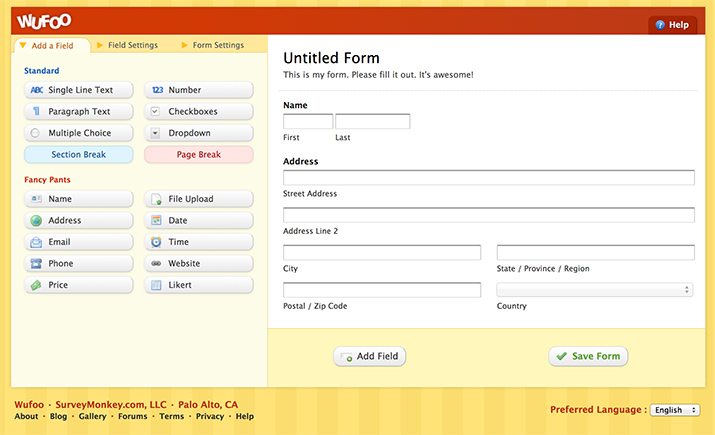Image resolution: width=715 pixels, height=435 pixels.
Task: Add a Section Break
Action: [79, 155]
